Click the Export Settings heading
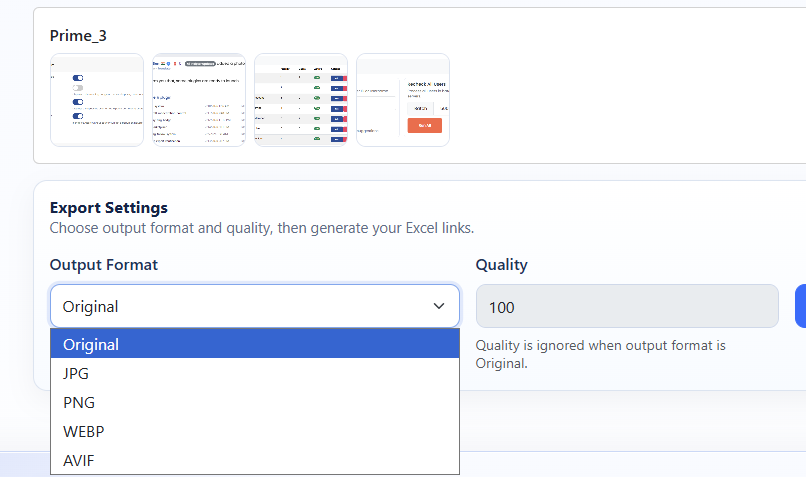The image size is (806, 477). pos(108,208)
